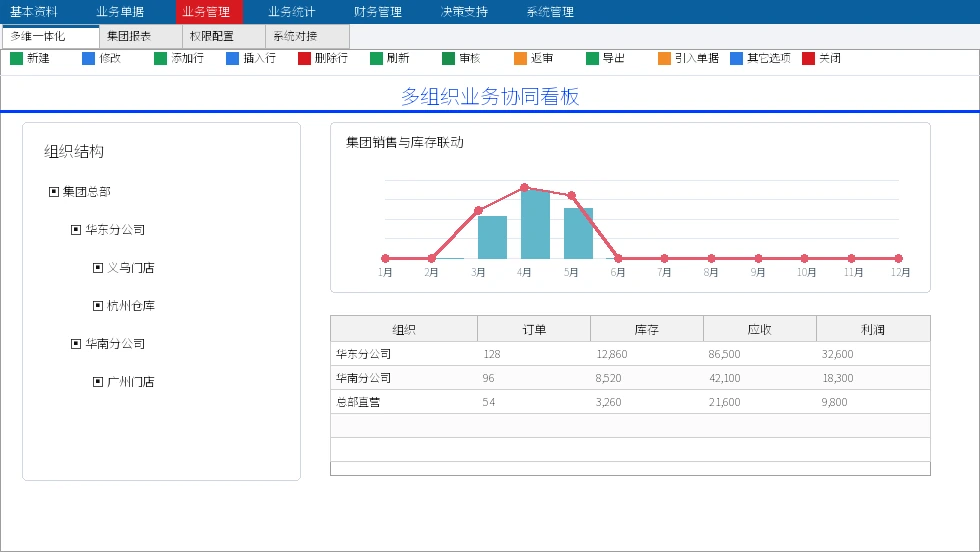Open the 基本资料 menu
Screen dimensions: 980x552
34,12
